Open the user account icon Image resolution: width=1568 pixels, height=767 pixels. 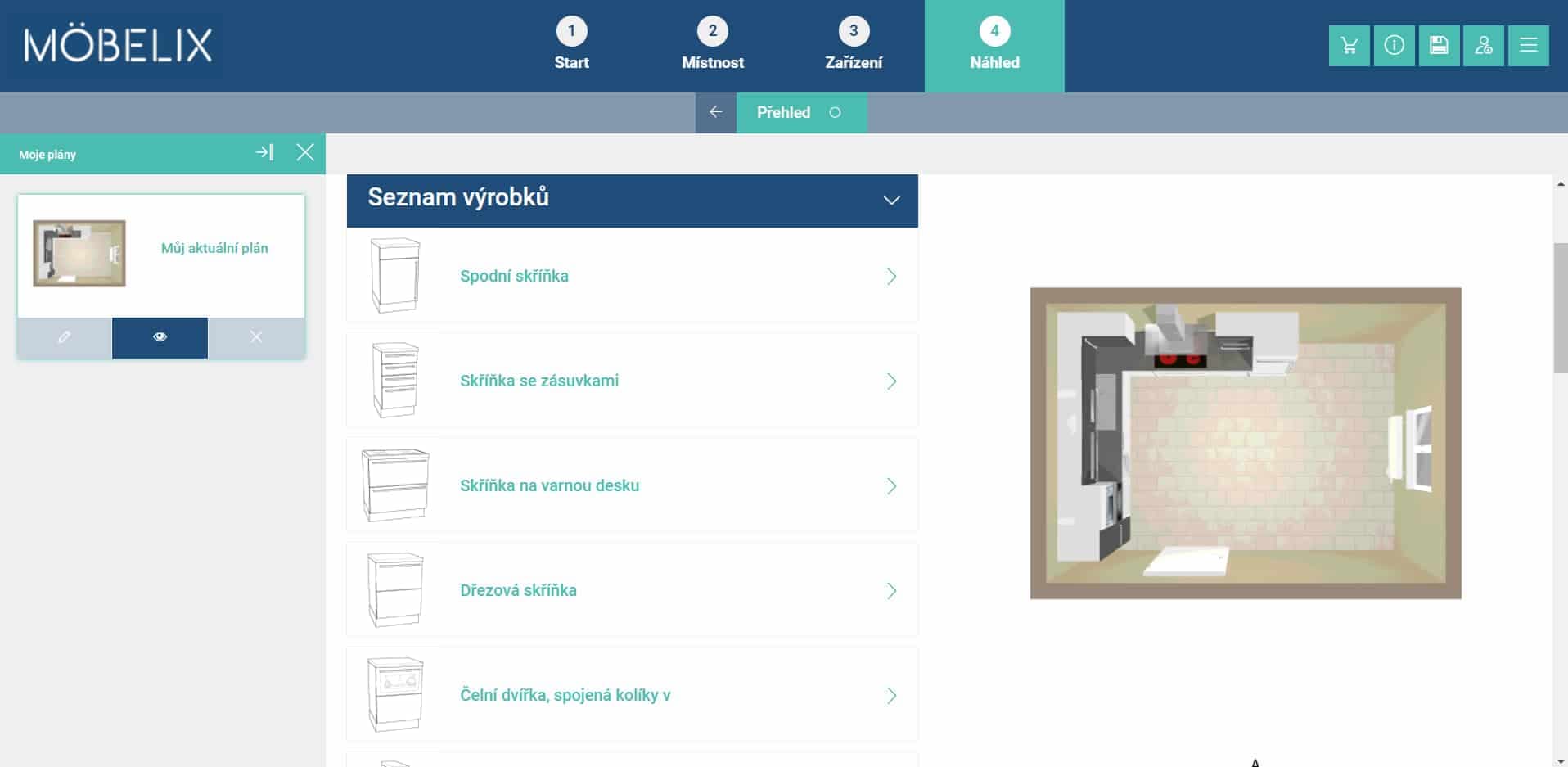(x=1484, y=46)
